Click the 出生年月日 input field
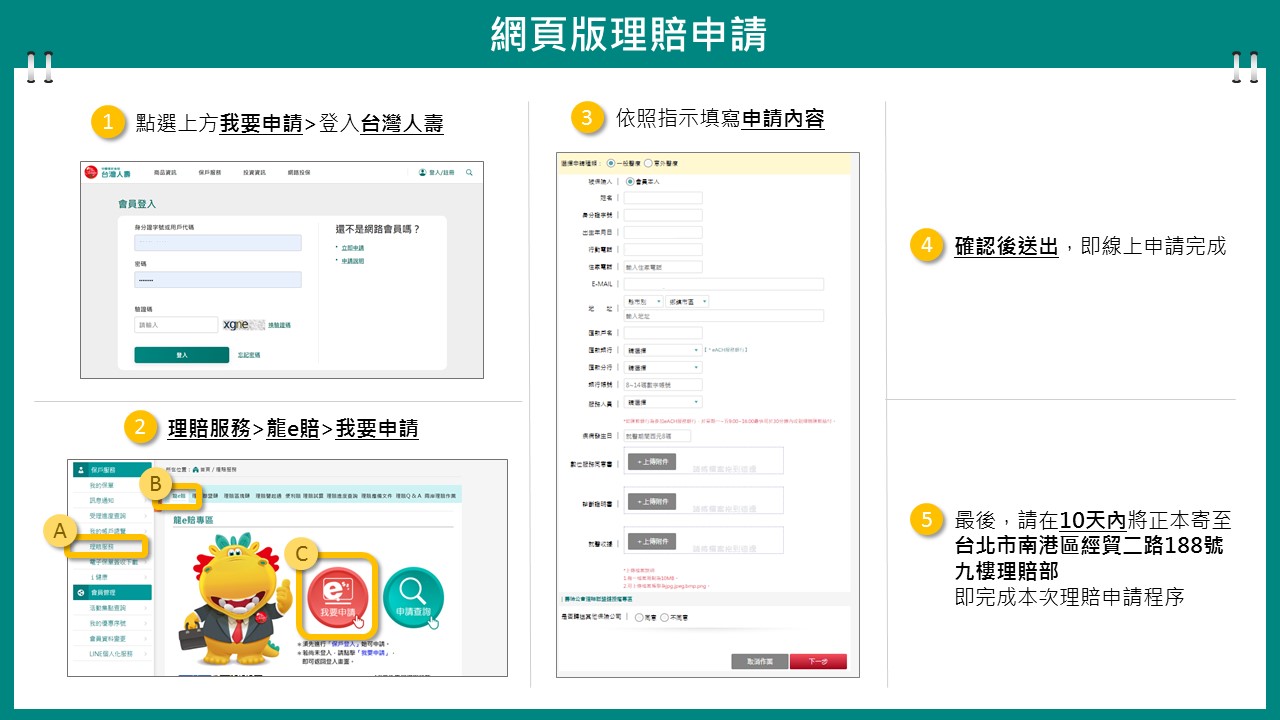The image size is (1280, 720). coord(663,232)
